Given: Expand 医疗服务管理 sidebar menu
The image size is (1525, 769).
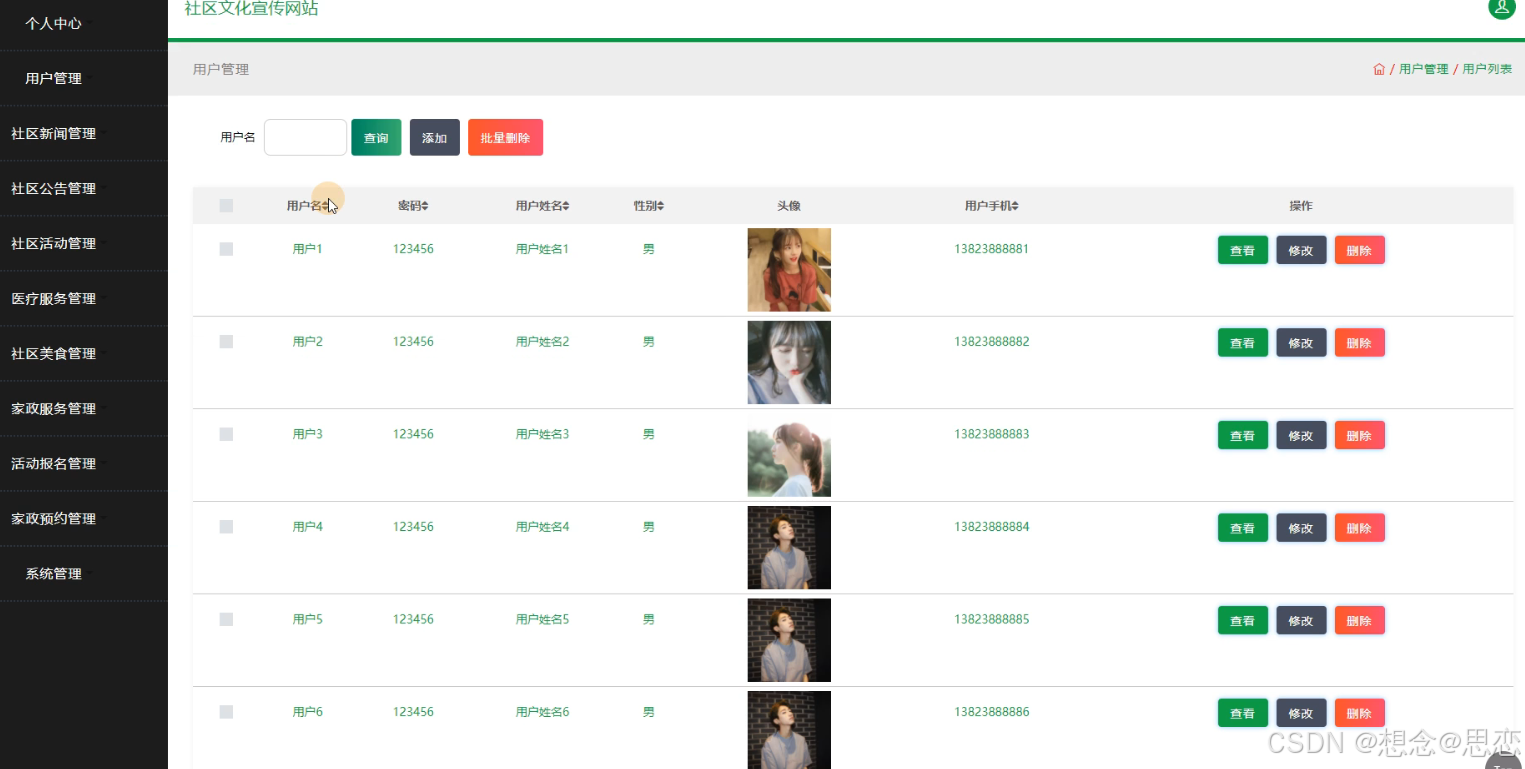Looking at the screenshot, I should [84, 298].
